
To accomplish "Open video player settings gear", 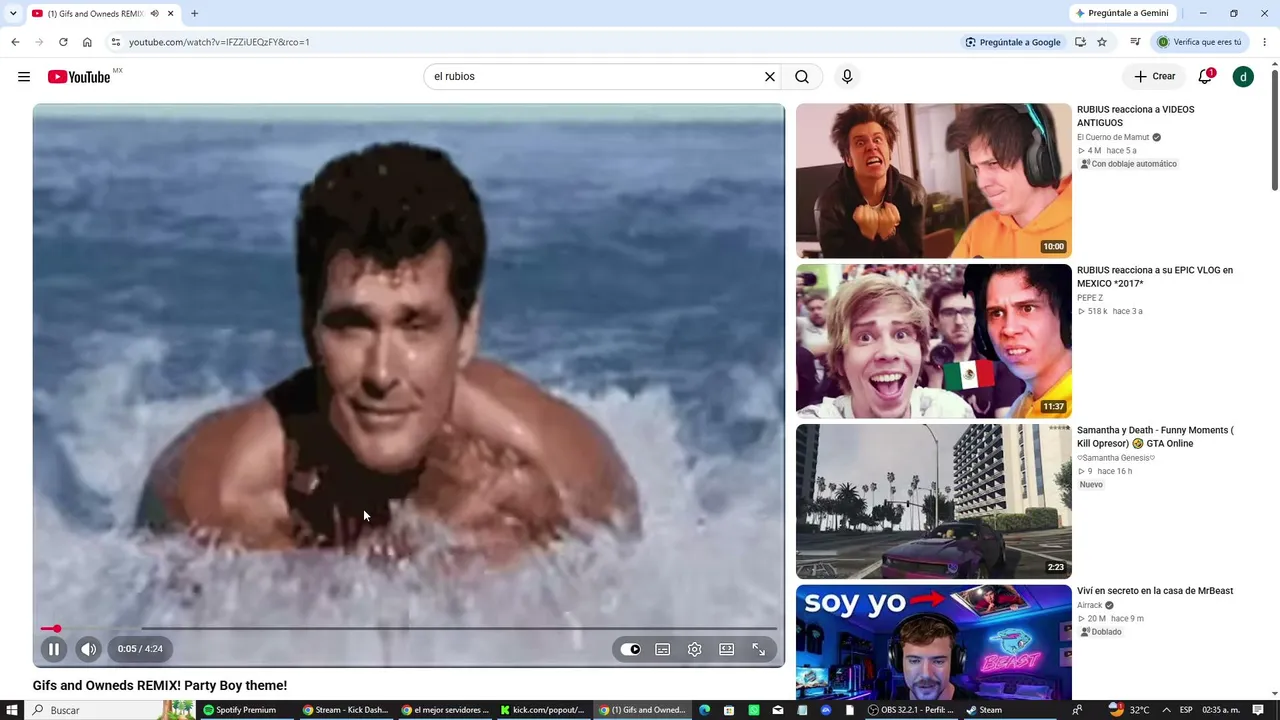I will 695,649.
